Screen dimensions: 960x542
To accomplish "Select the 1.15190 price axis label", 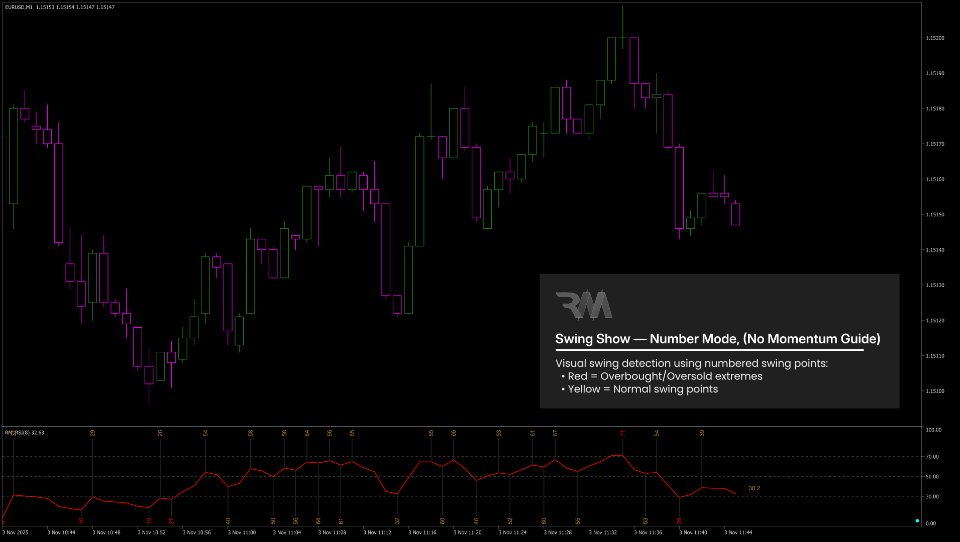I will (935, 73).
